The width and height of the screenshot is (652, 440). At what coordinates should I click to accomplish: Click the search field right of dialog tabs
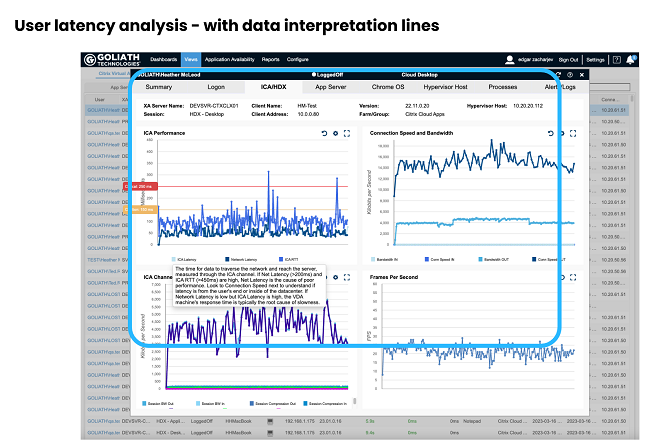[x=610, y=87]
